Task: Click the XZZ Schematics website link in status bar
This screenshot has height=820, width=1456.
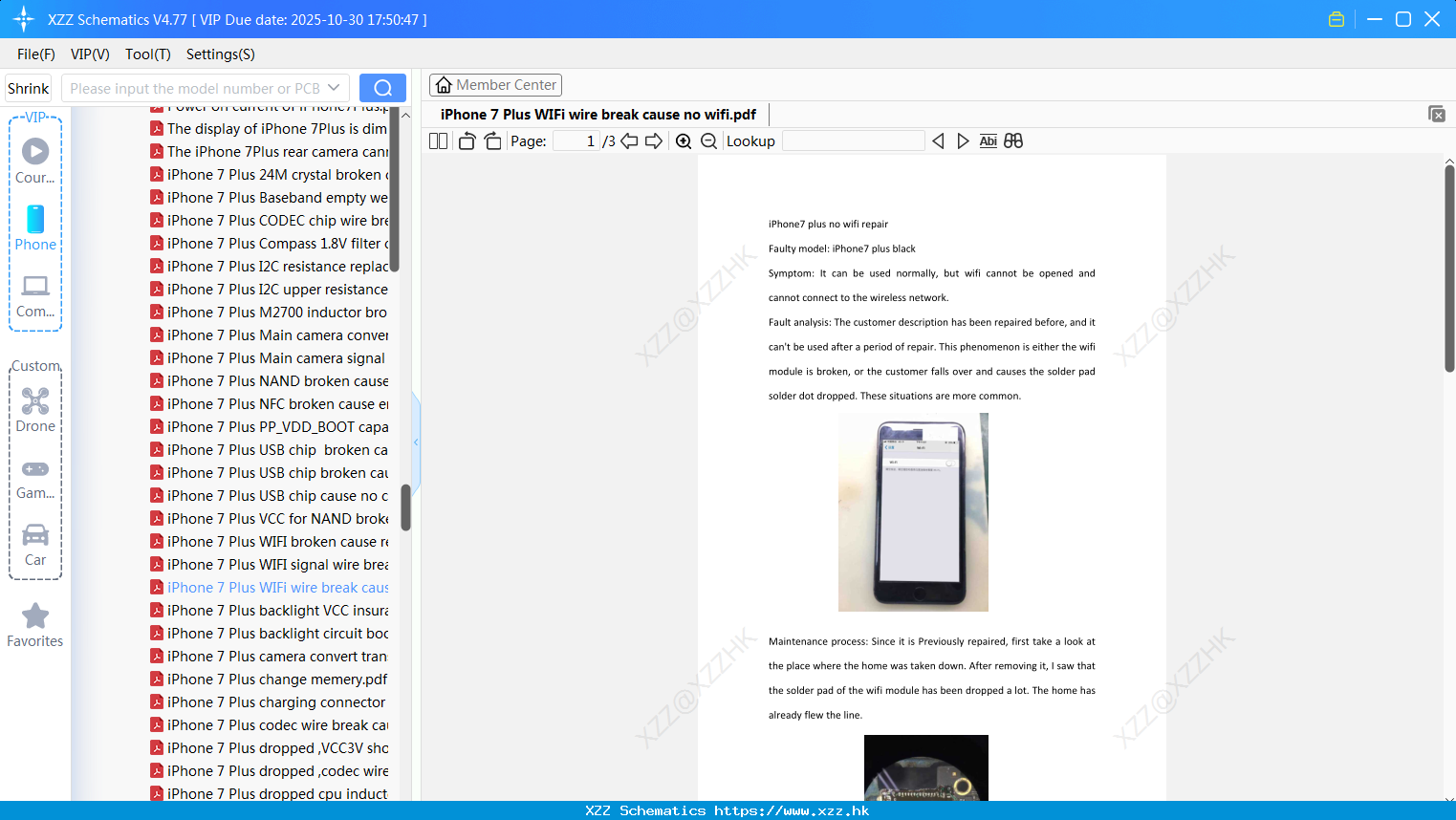Action: click(728, 810)
